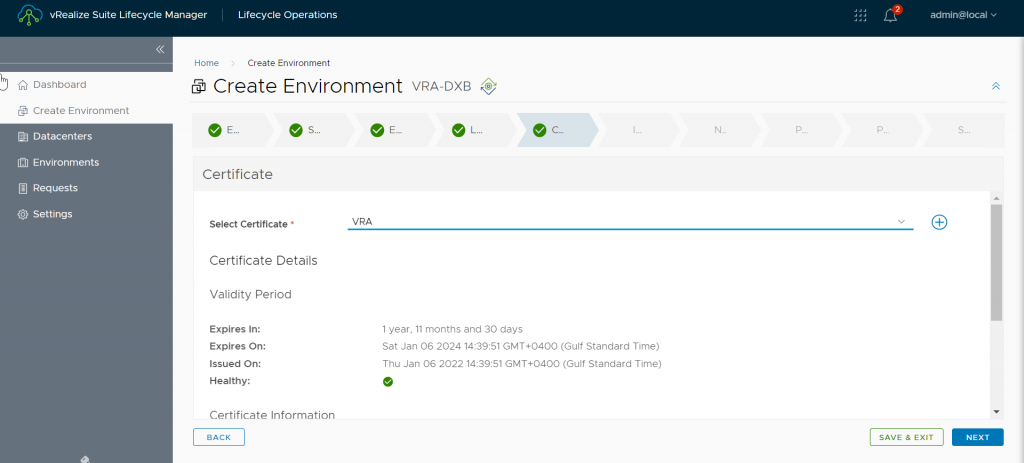
Task: Click the green Healthy check icon
Action: (x=388, y=381)
